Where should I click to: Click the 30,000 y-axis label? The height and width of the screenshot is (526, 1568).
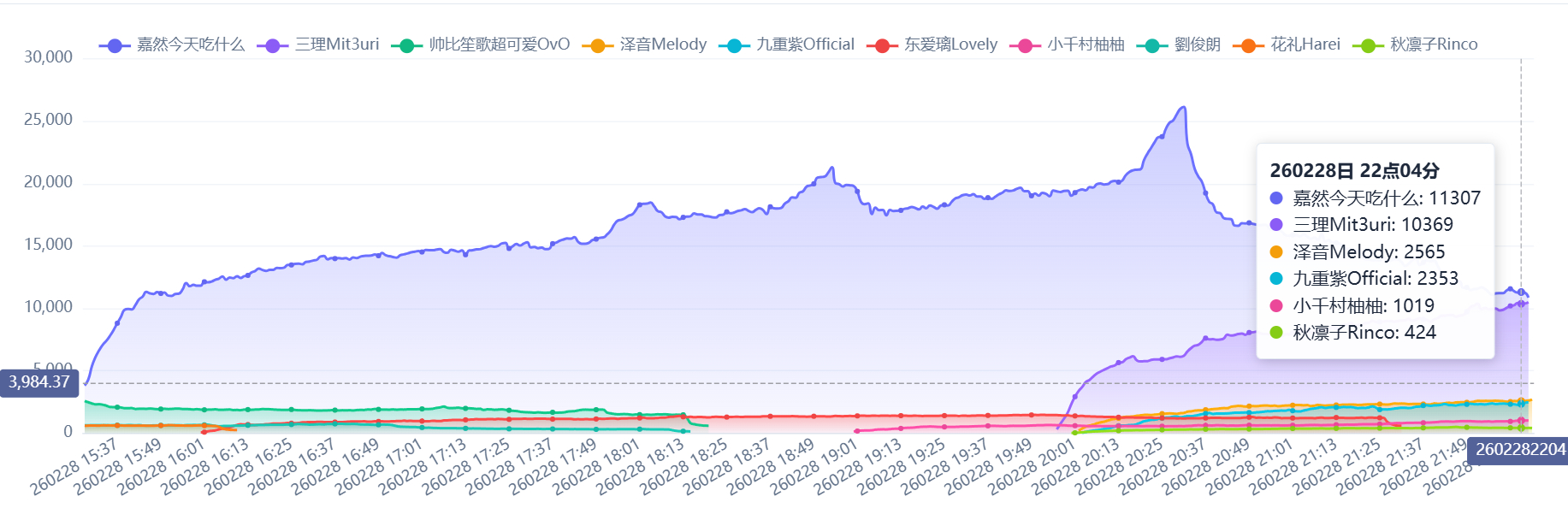[x=48, y=57]
